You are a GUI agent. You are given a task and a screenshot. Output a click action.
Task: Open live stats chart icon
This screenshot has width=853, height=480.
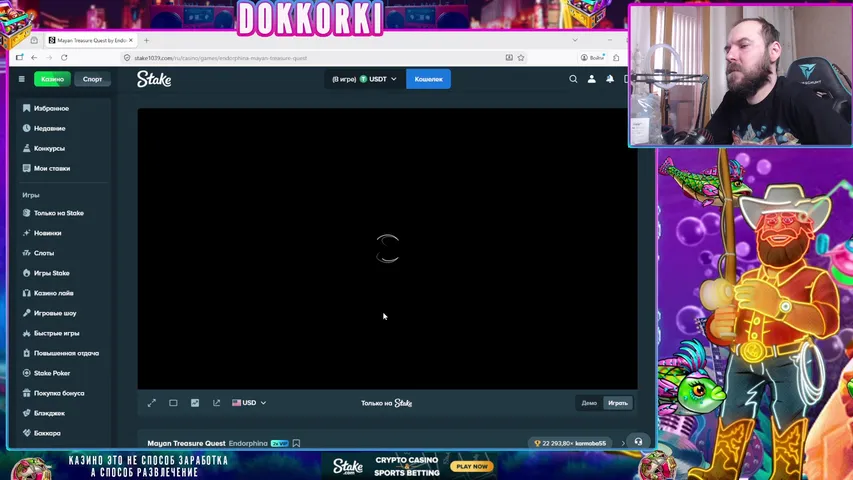[x=195, y=403]
